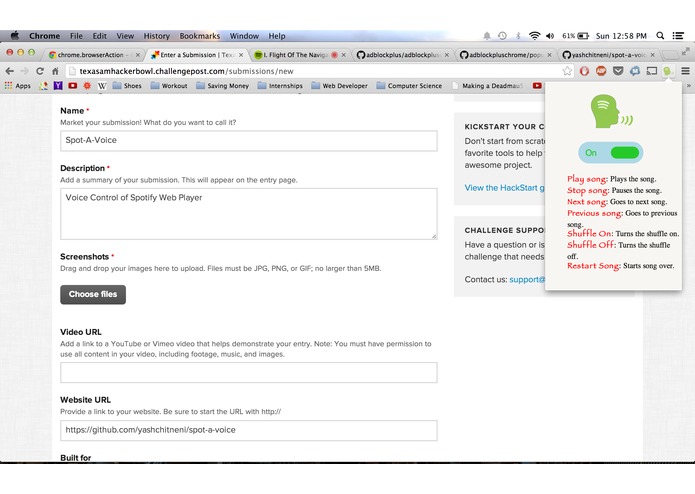
Task: Open the Wikipedia bookmark icon
Action: coord(102,86)
